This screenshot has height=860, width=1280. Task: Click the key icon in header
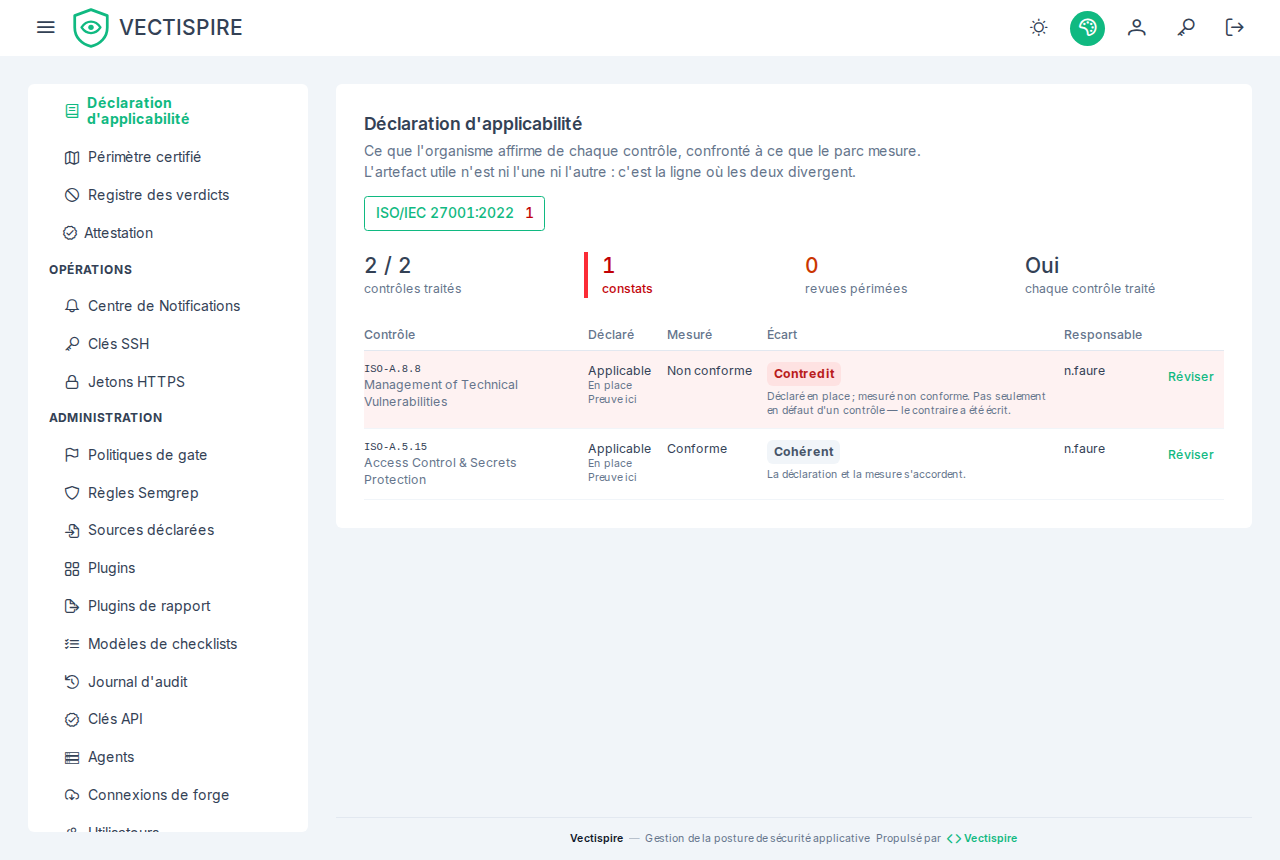click(x=1186, y=27)
